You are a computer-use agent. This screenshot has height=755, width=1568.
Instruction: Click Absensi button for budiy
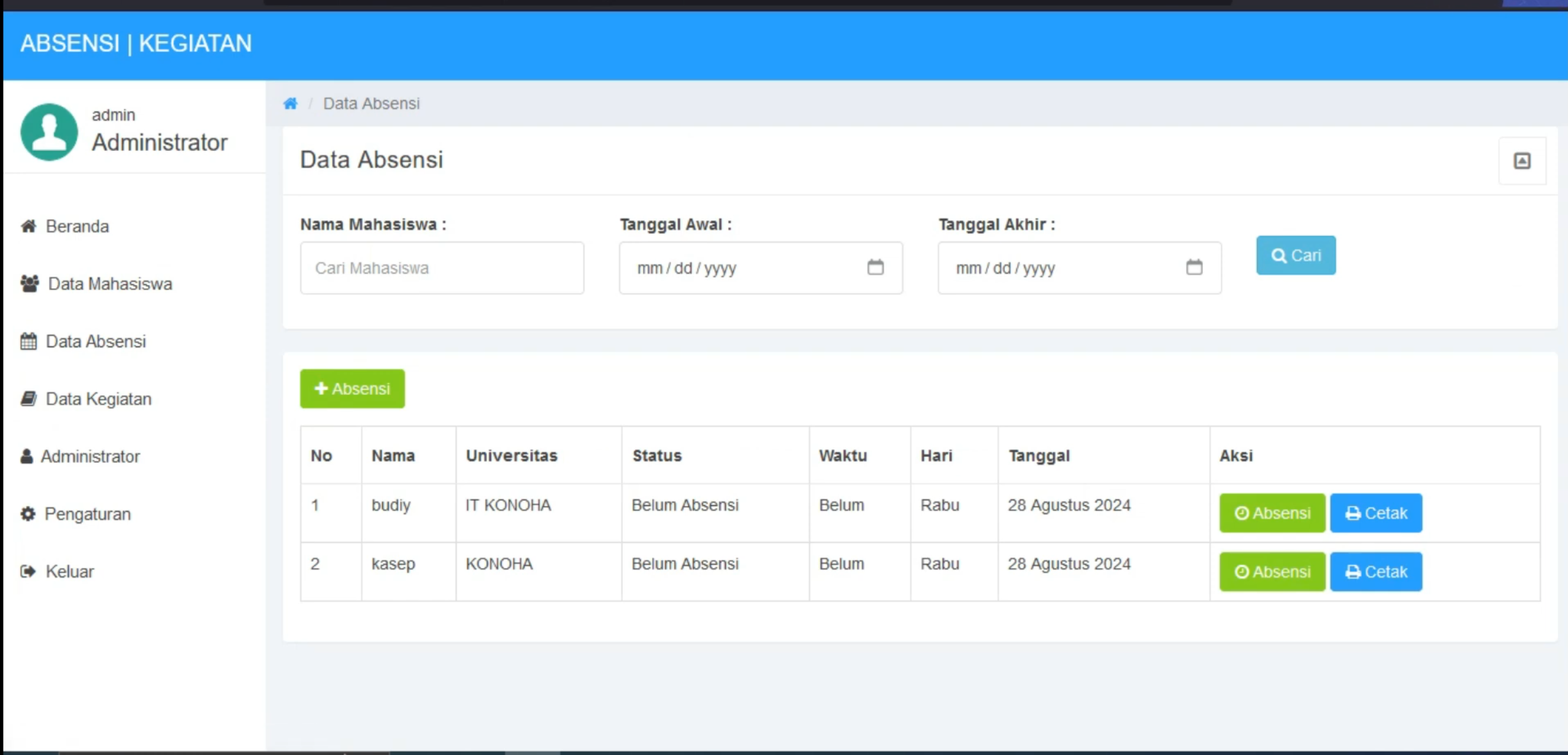pos(1272,513)
